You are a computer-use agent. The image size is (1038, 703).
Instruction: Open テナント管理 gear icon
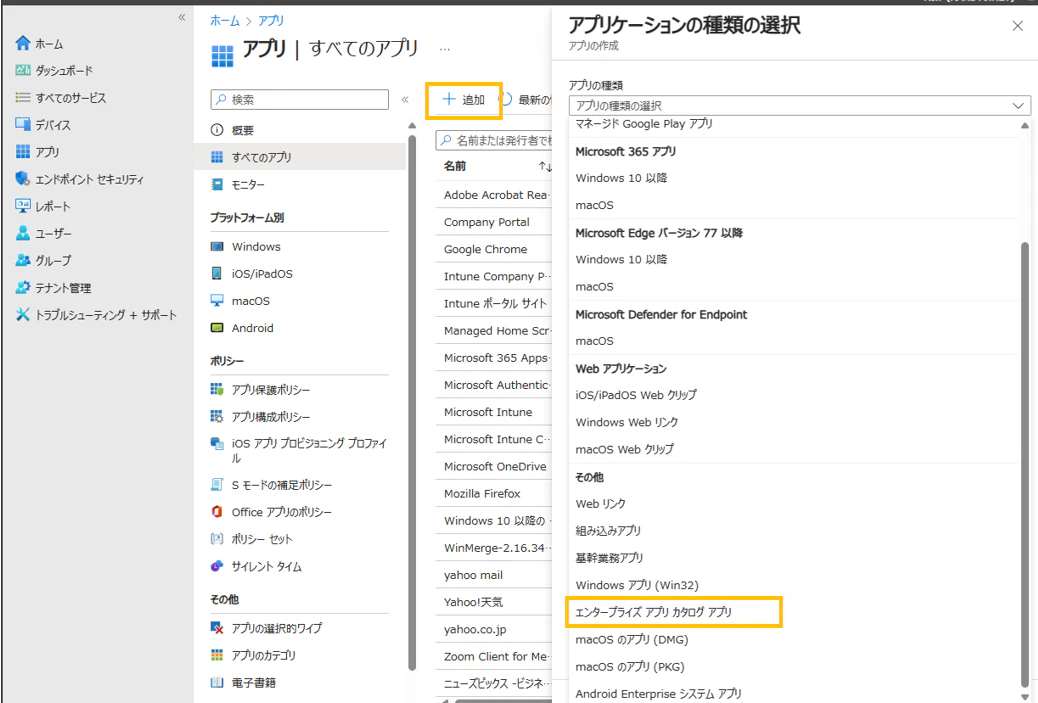23,287
